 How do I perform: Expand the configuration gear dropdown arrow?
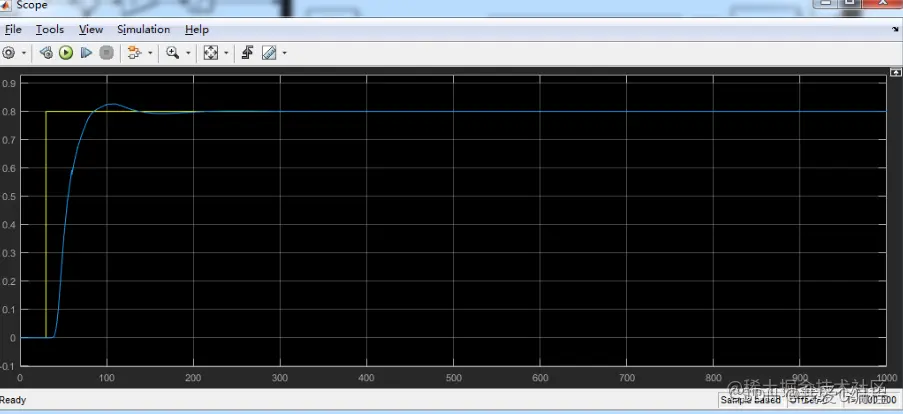[x=24, y=53]
